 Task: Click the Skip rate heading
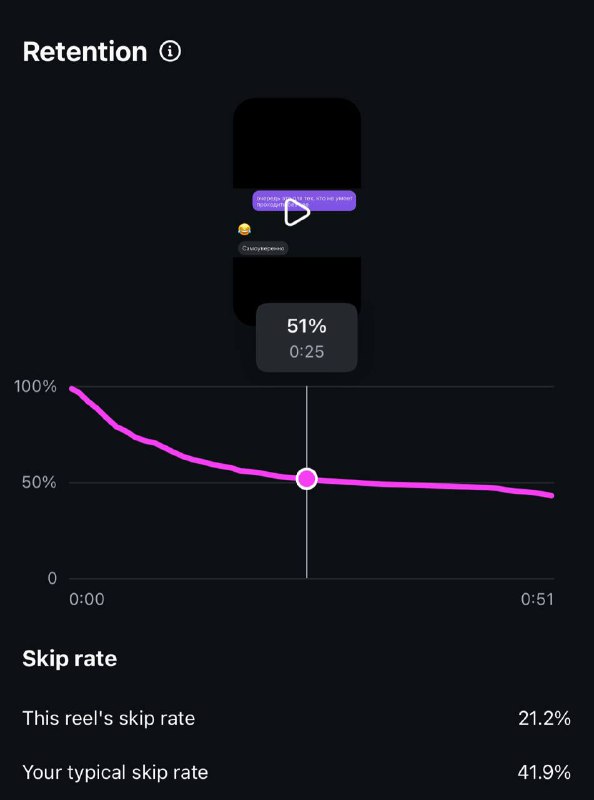(x=70, y=659)
